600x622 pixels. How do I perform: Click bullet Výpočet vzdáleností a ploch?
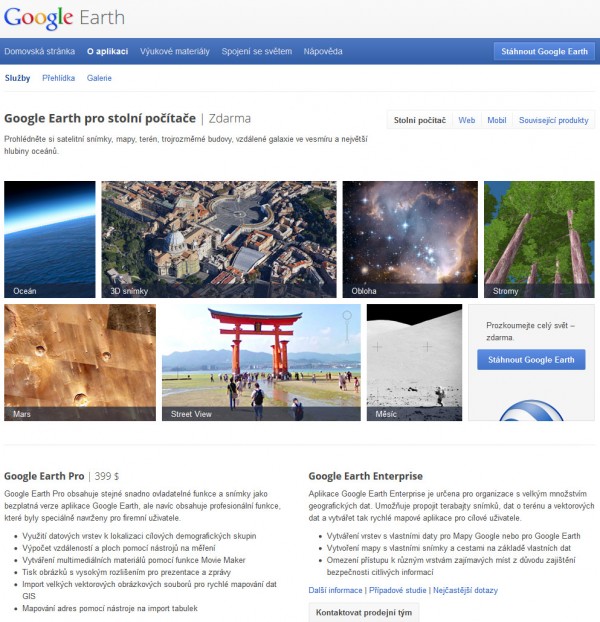click(x=119, y=548)
